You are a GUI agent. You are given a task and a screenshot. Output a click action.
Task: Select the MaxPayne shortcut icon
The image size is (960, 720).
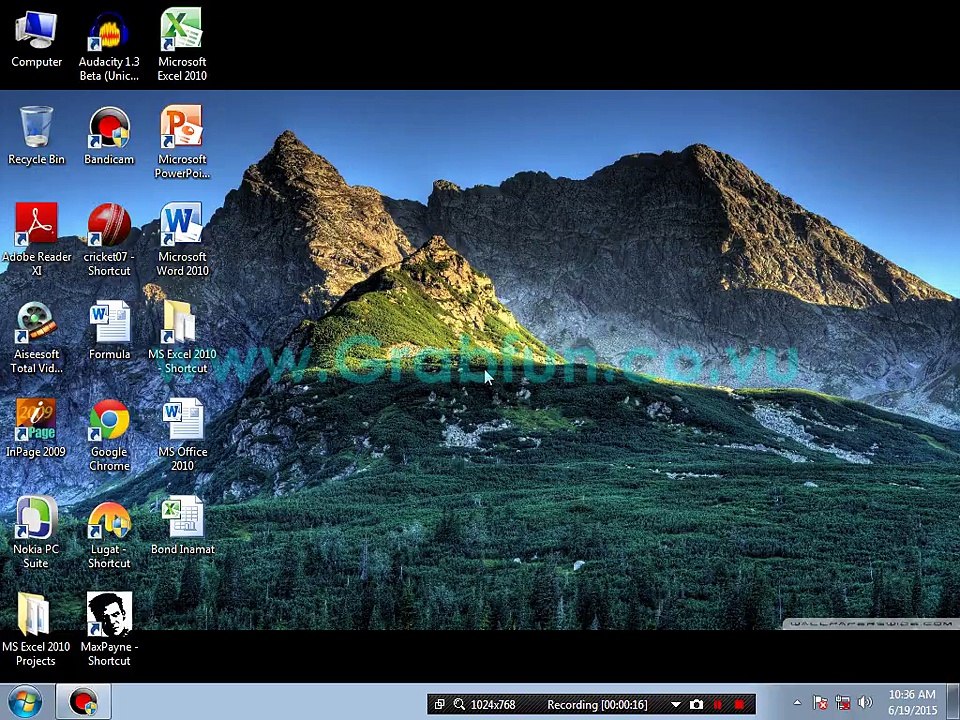[x=109, y=629]
